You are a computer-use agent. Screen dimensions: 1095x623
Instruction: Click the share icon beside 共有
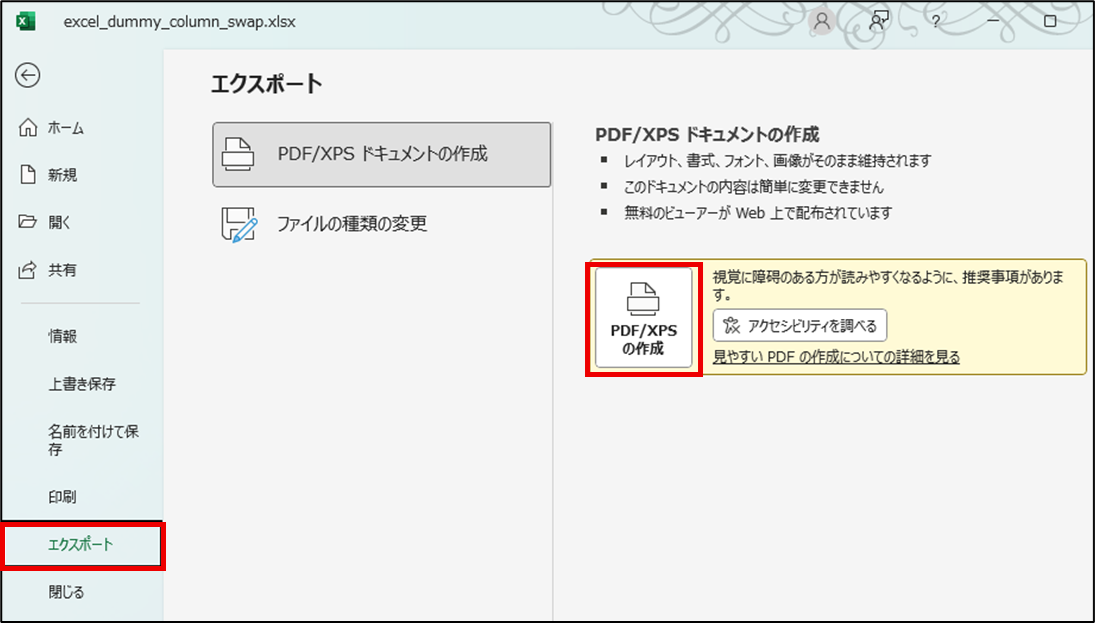coord(28,270)
